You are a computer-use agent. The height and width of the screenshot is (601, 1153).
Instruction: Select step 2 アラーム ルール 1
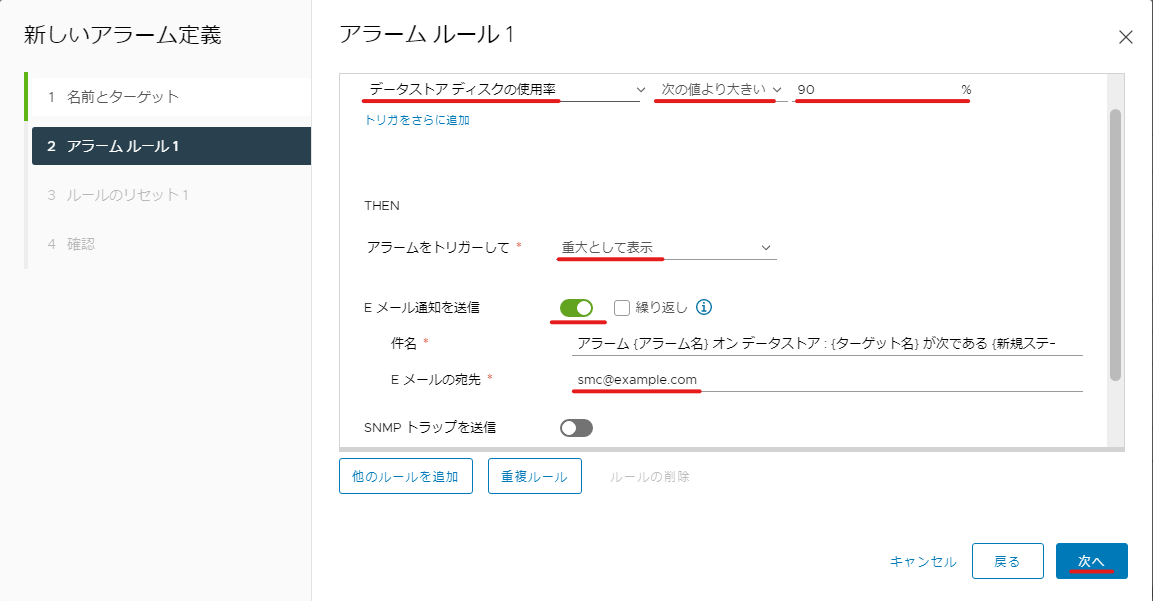(x=171, y=146)
